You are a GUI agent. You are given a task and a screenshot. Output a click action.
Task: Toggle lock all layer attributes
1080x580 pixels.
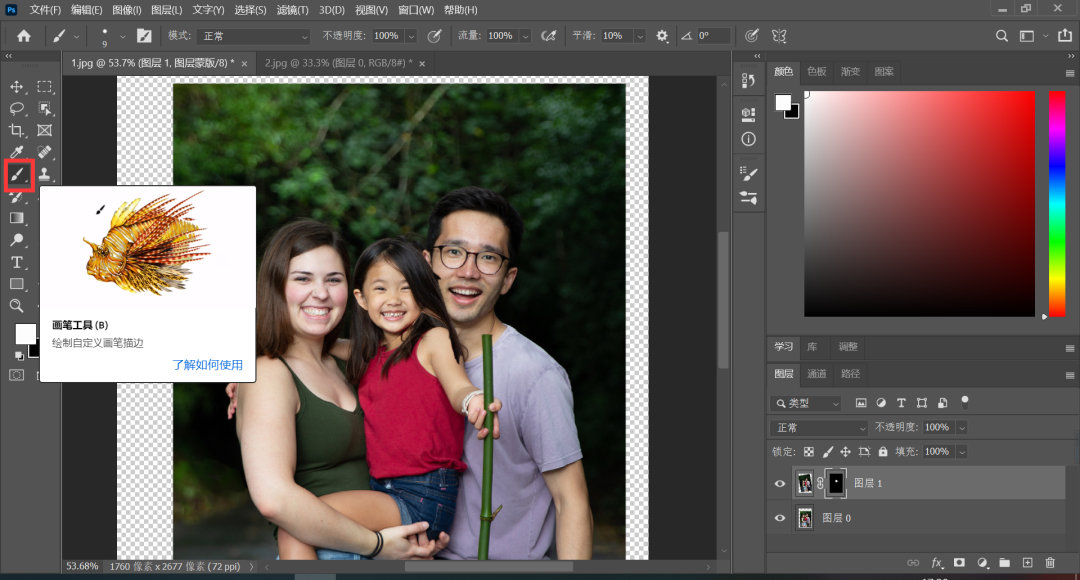[883, 452]
